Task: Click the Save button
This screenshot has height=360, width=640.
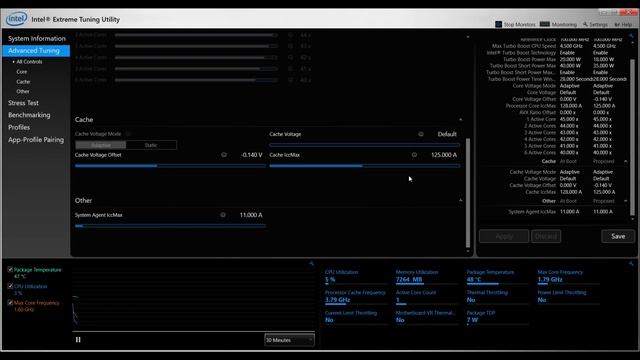Action: click(618, 236)
